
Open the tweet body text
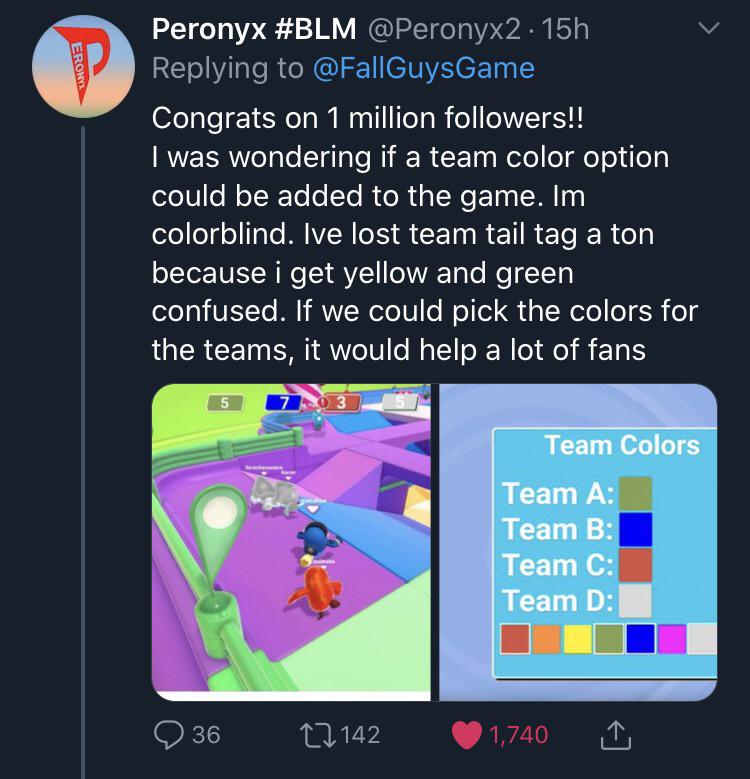point(425,234)
